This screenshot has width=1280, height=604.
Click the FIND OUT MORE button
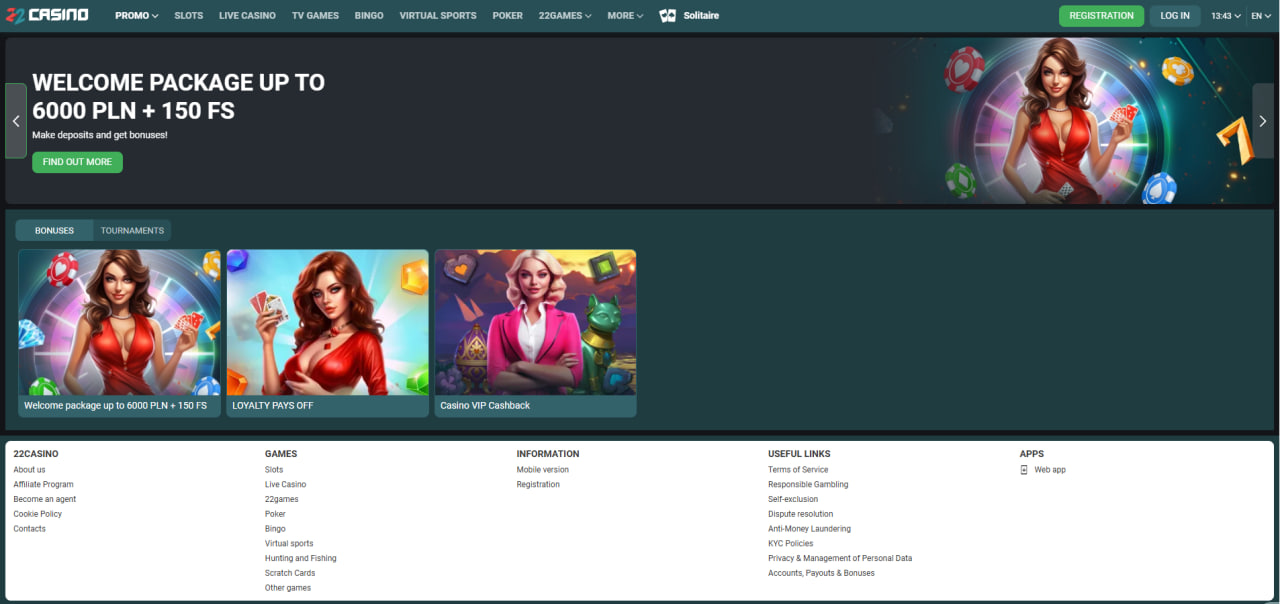point(77,162)
